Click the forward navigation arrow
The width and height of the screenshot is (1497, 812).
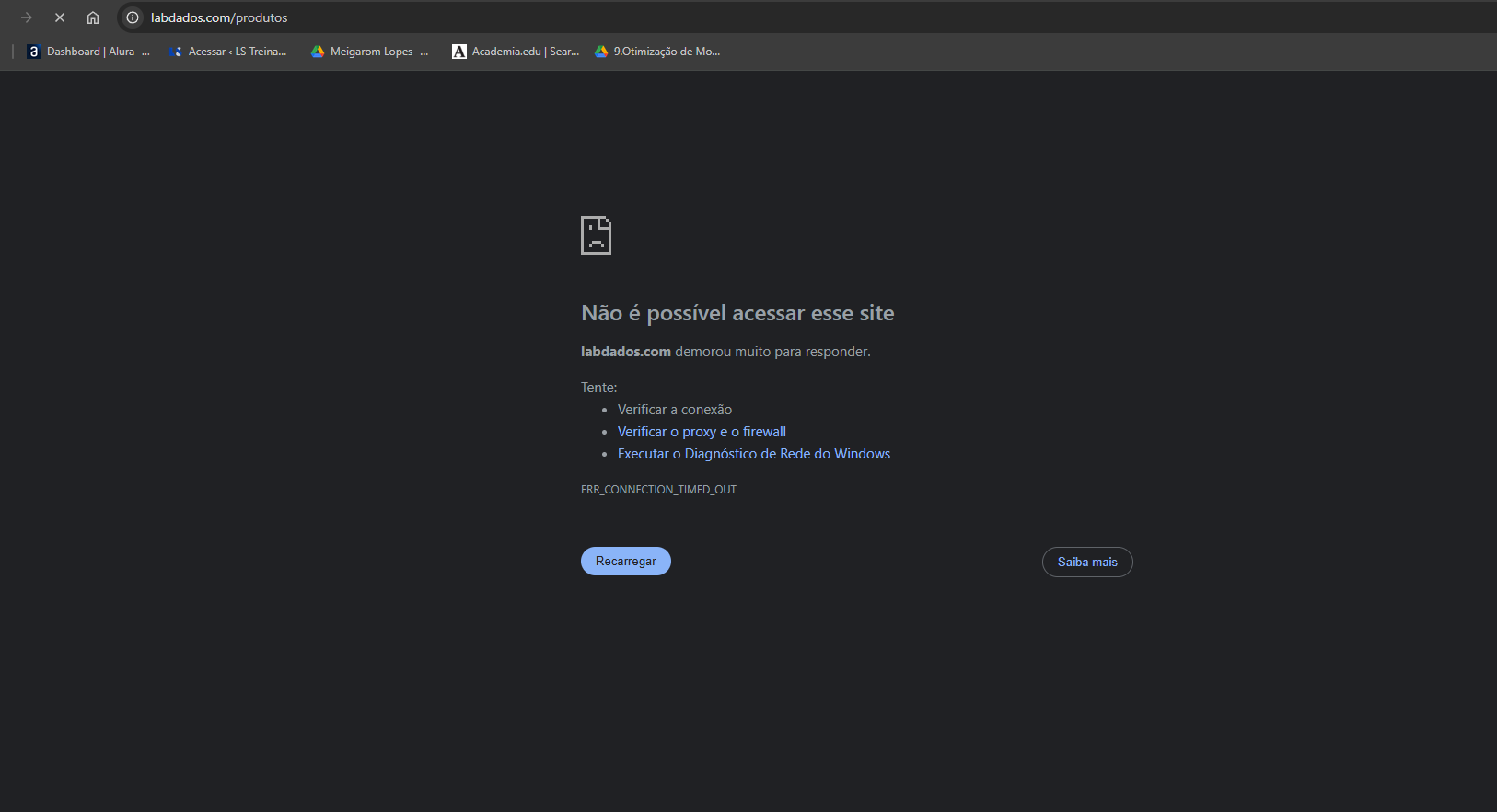point(27,17)
